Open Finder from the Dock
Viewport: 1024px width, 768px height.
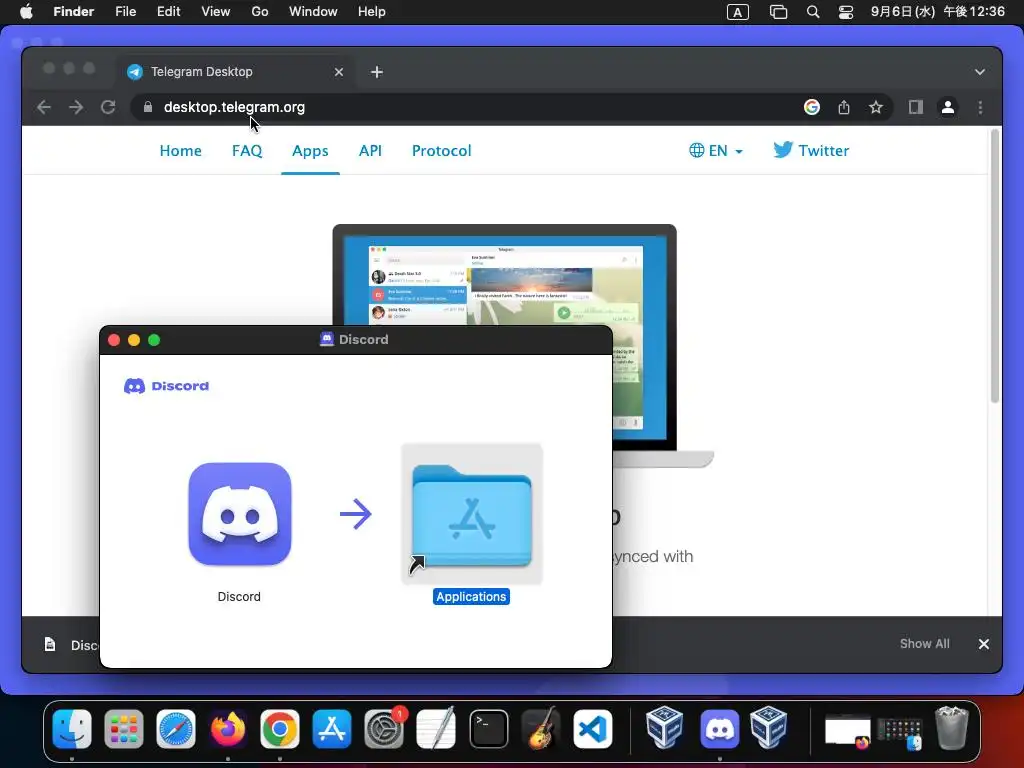pyautogui.click(x=72, y=728)
